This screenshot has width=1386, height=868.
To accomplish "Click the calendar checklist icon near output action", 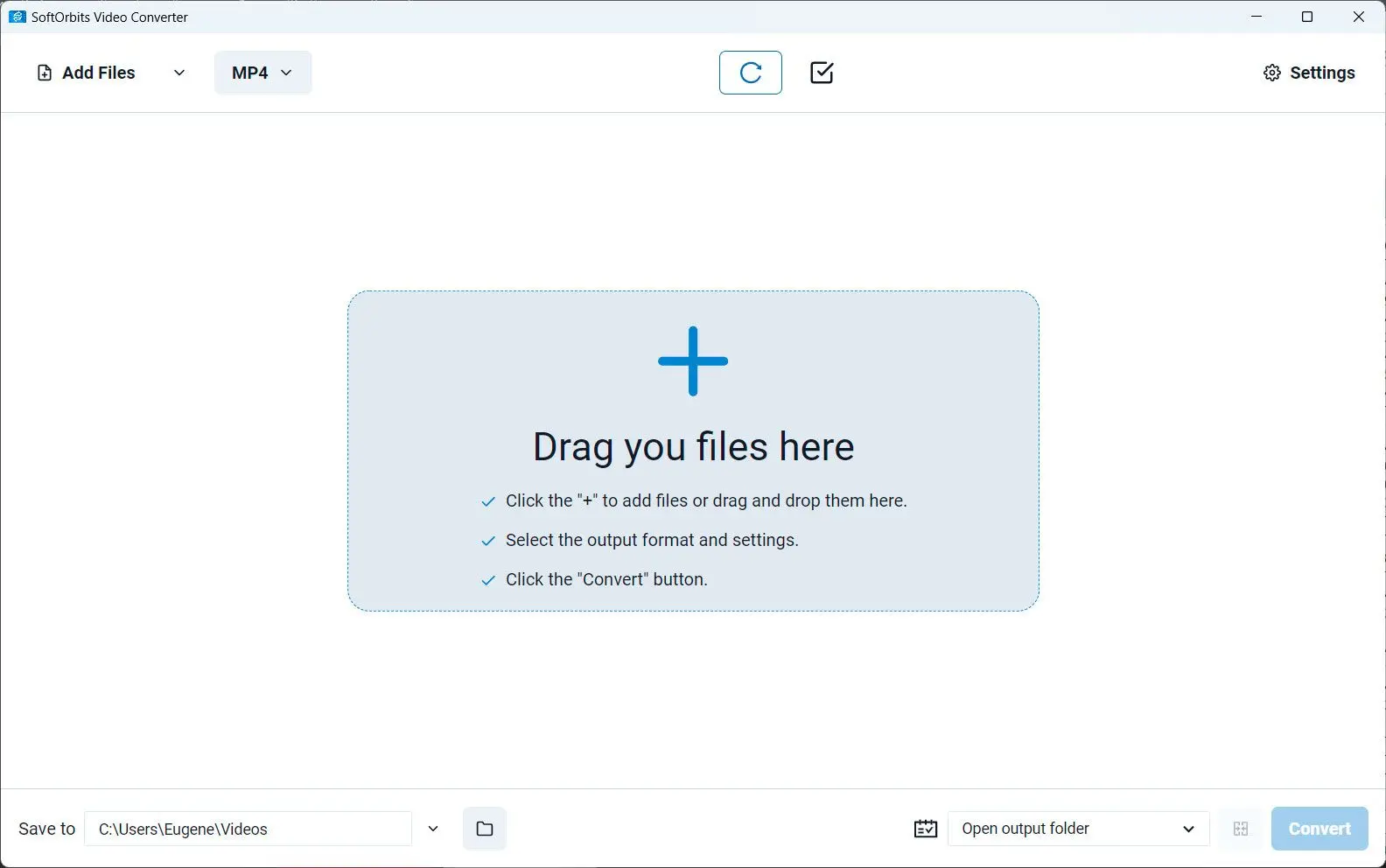I will [x=926, y=829].
